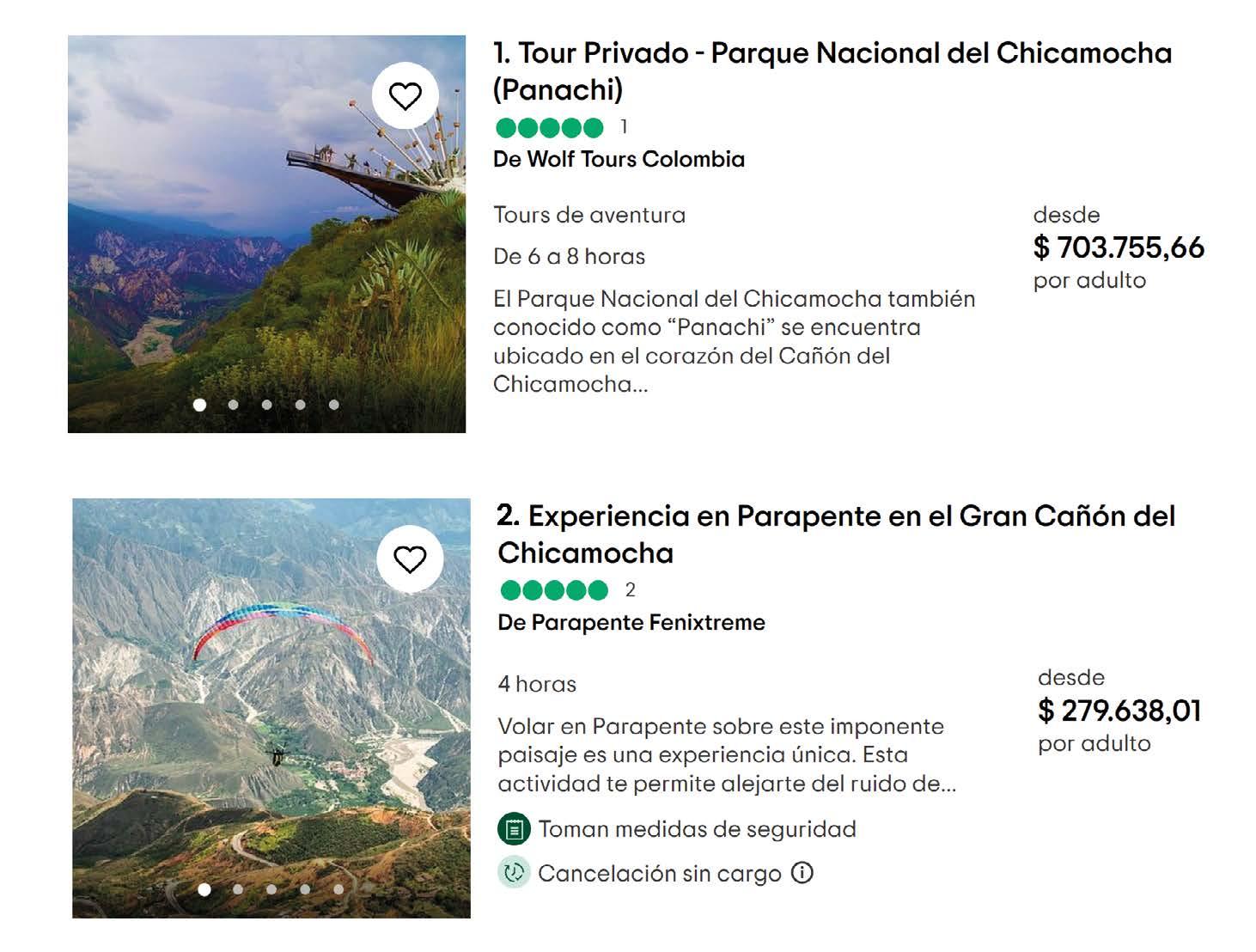The image size is (1256, 952).
Task: Click the five-star rating of Tour Privado
Action: [550, 128]
